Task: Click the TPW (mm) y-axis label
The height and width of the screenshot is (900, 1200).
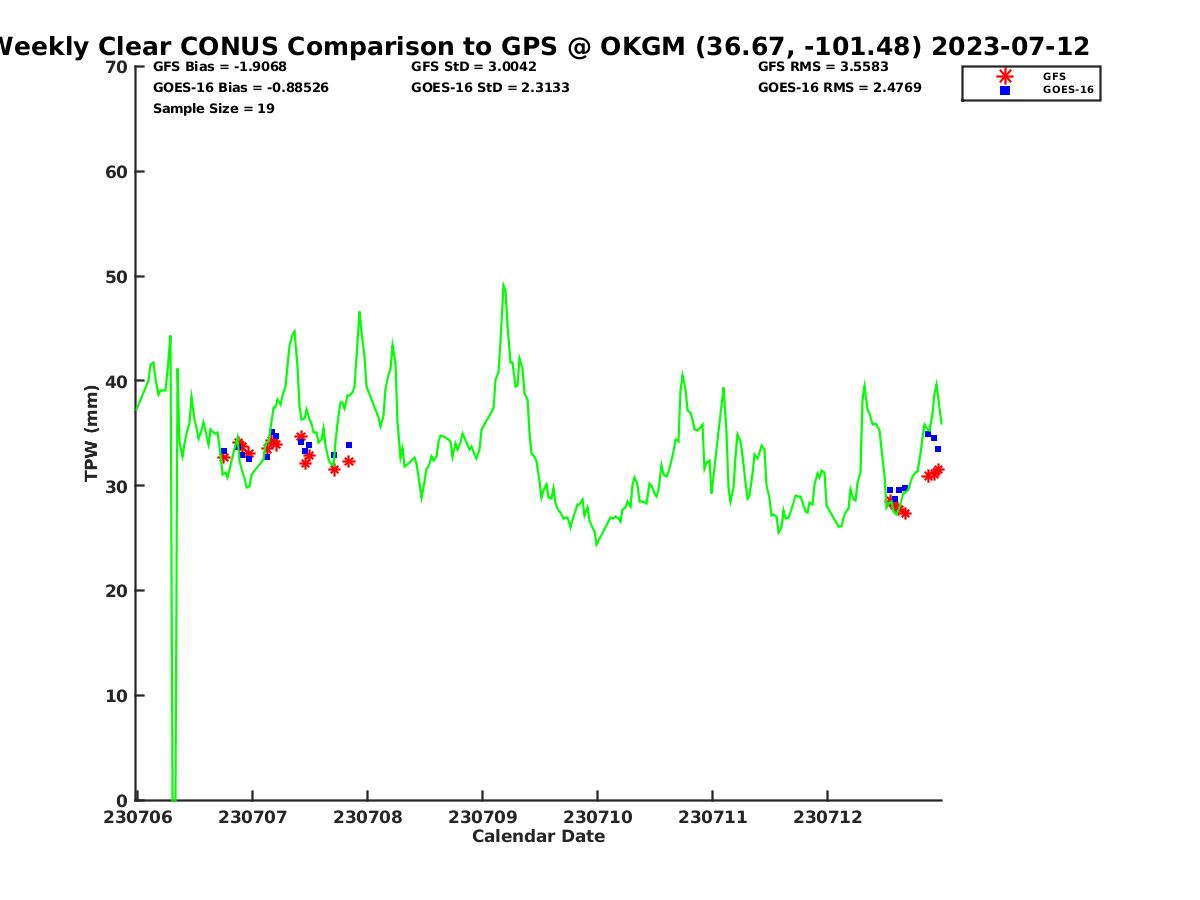Action: 92,433
